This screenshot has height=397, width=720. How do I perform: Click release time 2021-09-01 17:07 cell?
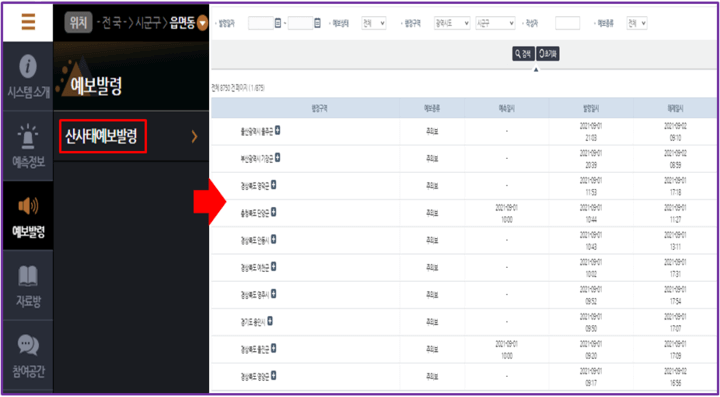pos(675,322)
